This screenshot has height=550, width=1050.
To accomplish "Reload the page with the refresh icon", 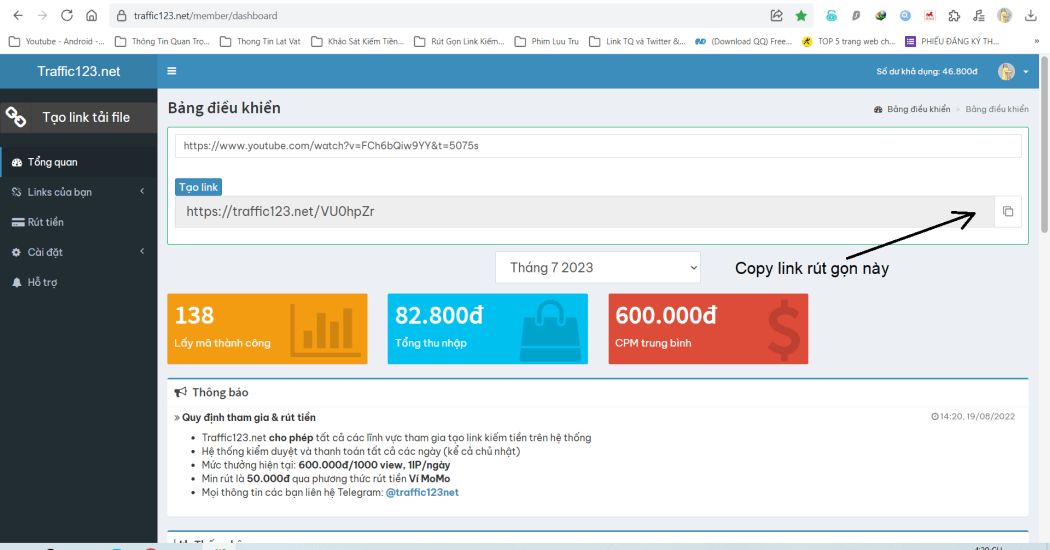I will point(67,15).
